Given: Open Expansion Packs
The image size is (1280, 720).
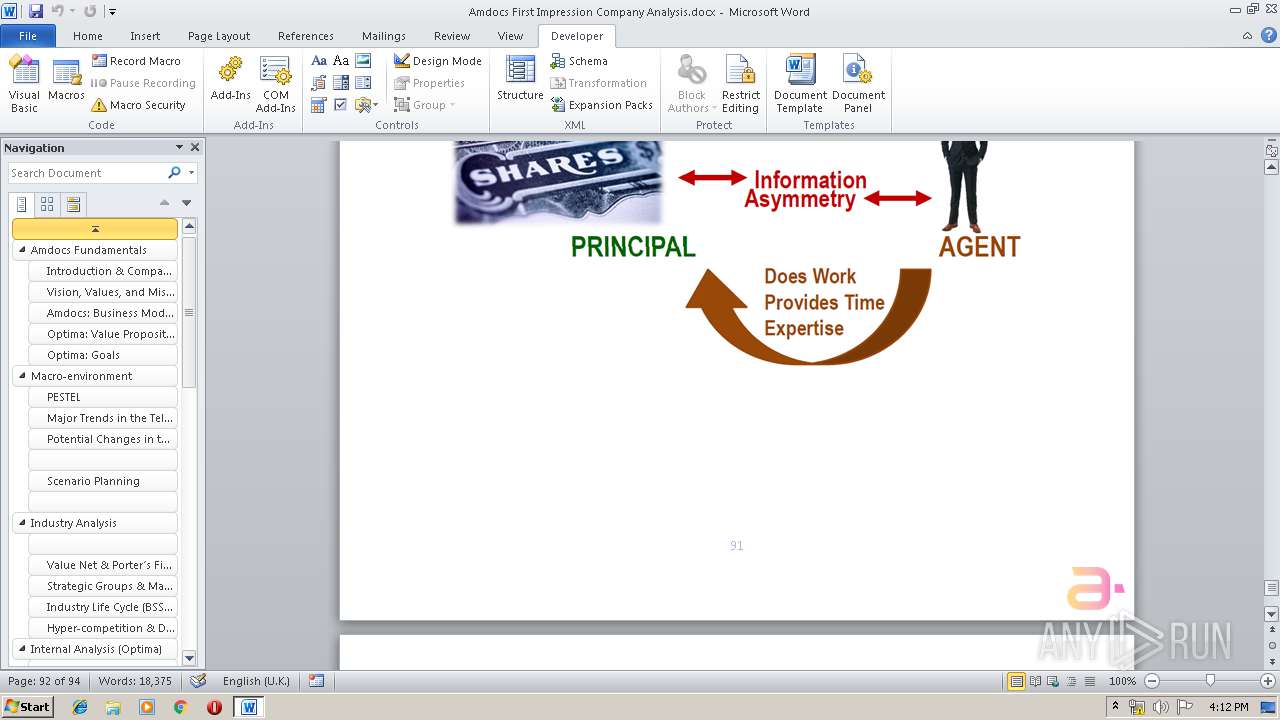Looking at the screenshot, I should coord(601,105).
